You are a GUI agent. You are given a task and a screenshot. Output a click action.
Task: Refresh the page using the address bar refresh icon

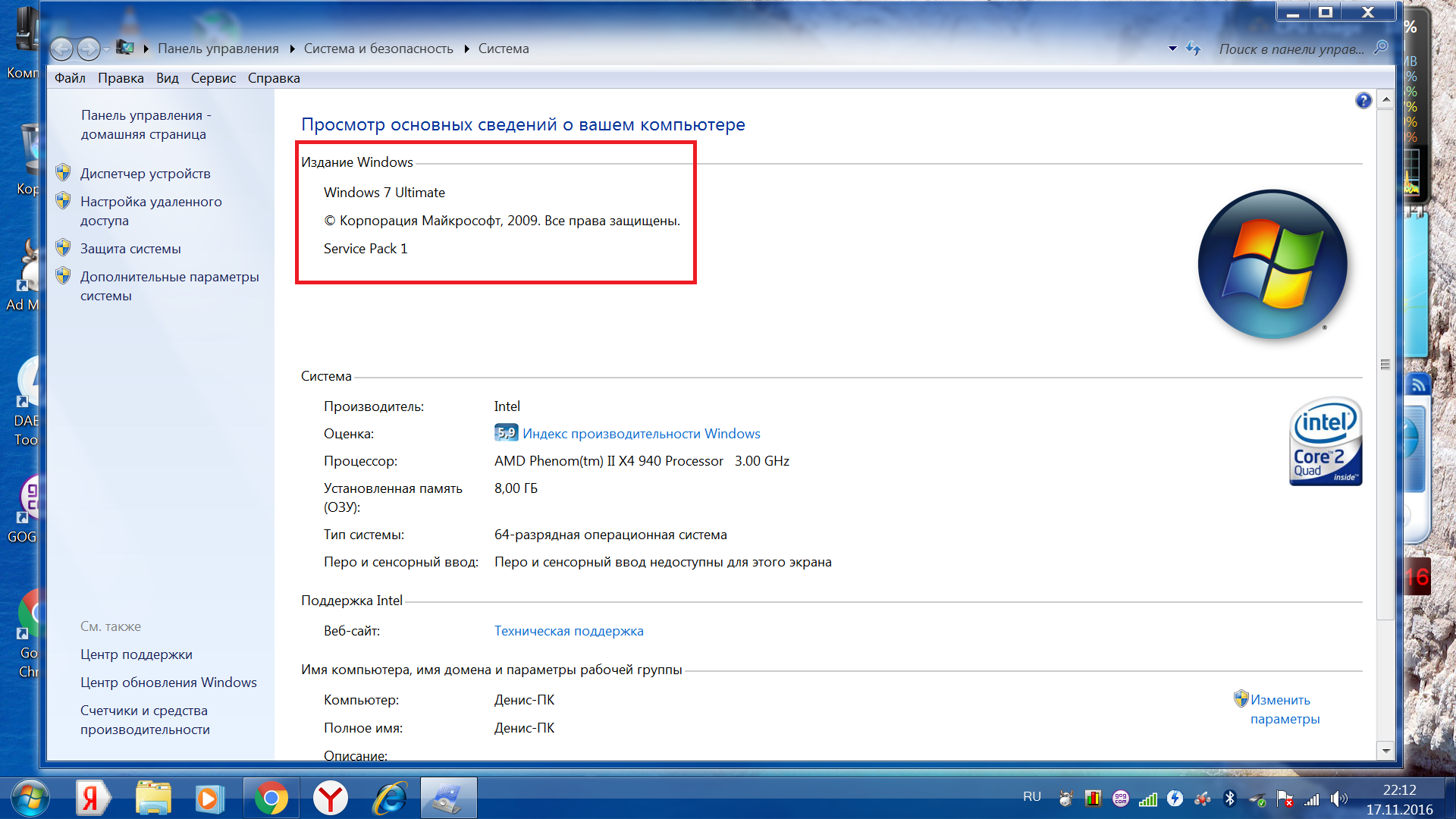click(x=1194, y=49)
